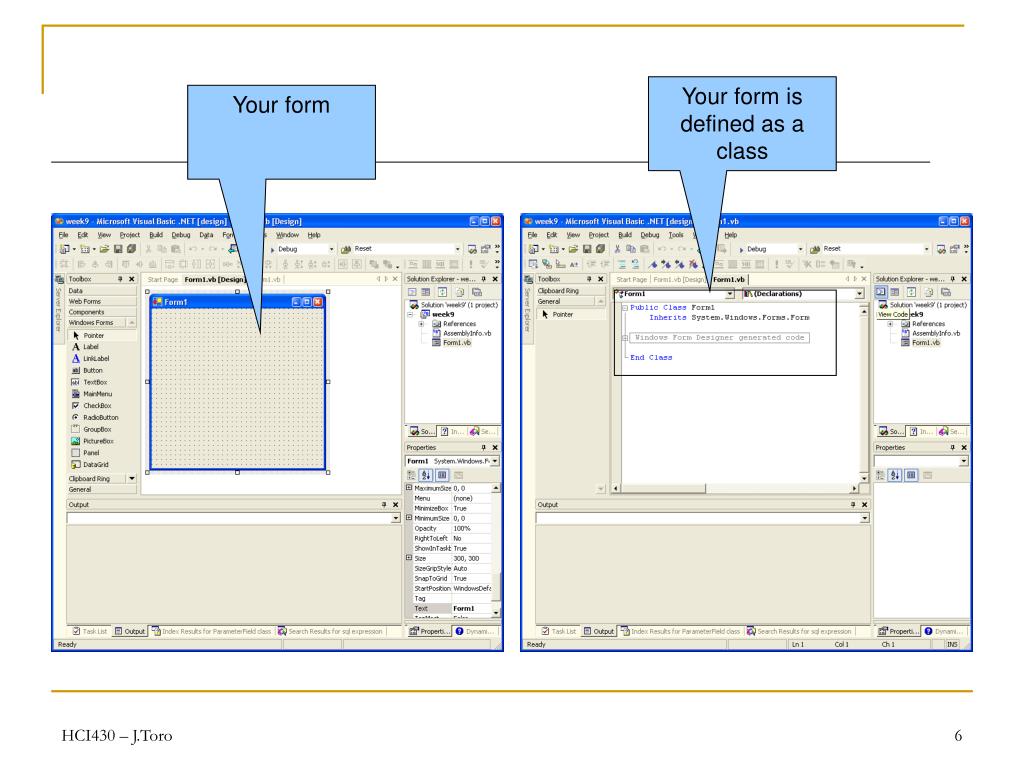Switch to Start Page tab in design-view window
This screenshot has height=768, width=1024.
pos(163,280)
